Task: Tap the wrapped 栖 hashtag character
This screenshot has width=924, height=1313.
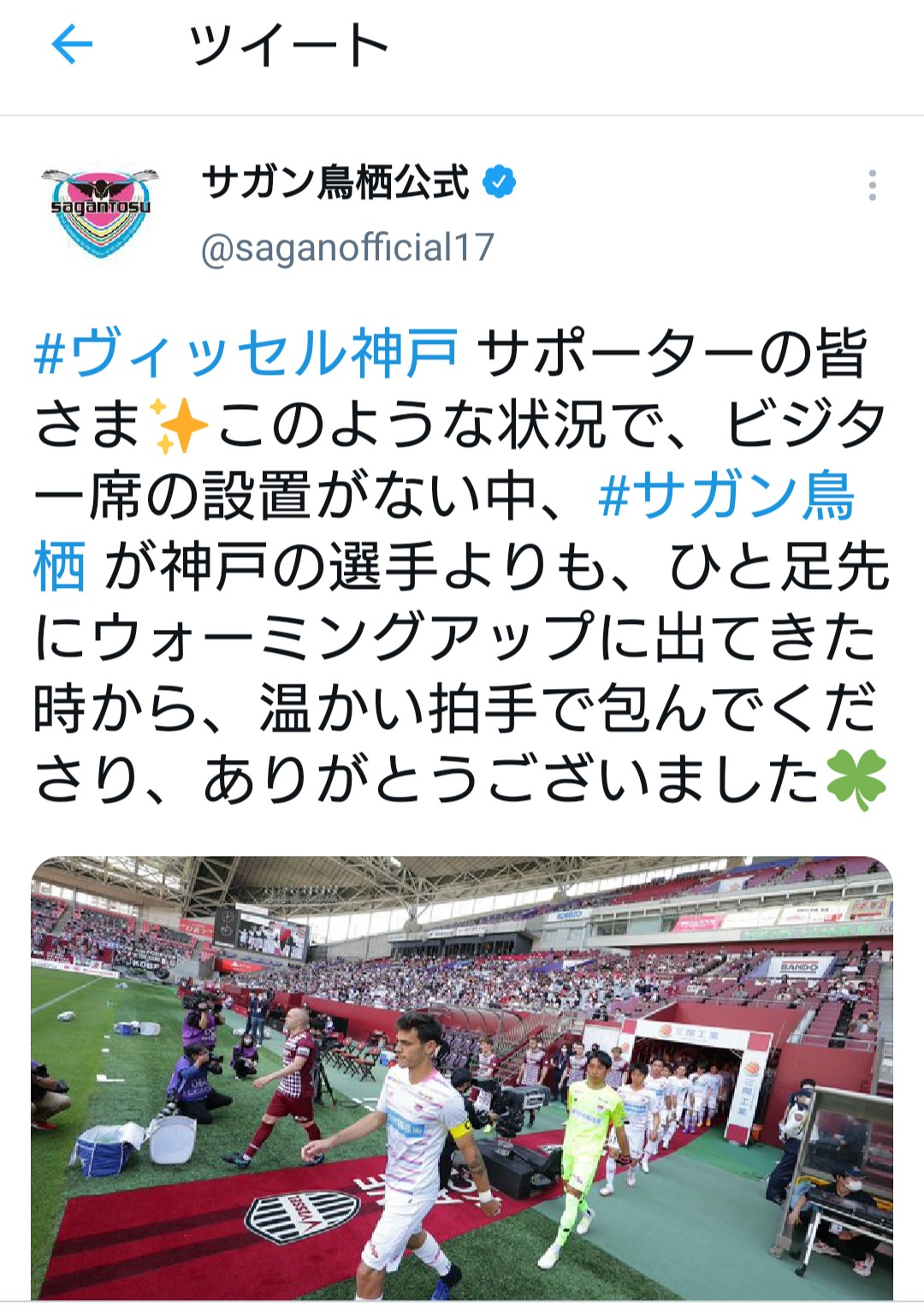Action: click(59, 567)
